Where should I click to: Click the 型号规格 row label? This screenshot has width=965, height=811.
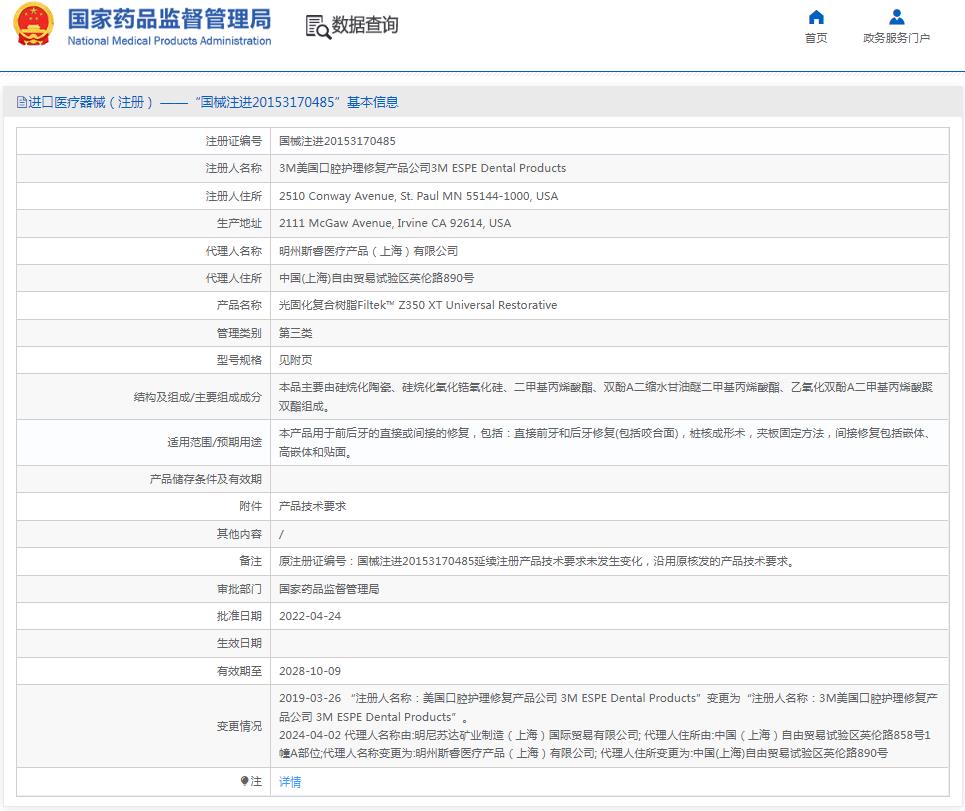coord(239,360)
